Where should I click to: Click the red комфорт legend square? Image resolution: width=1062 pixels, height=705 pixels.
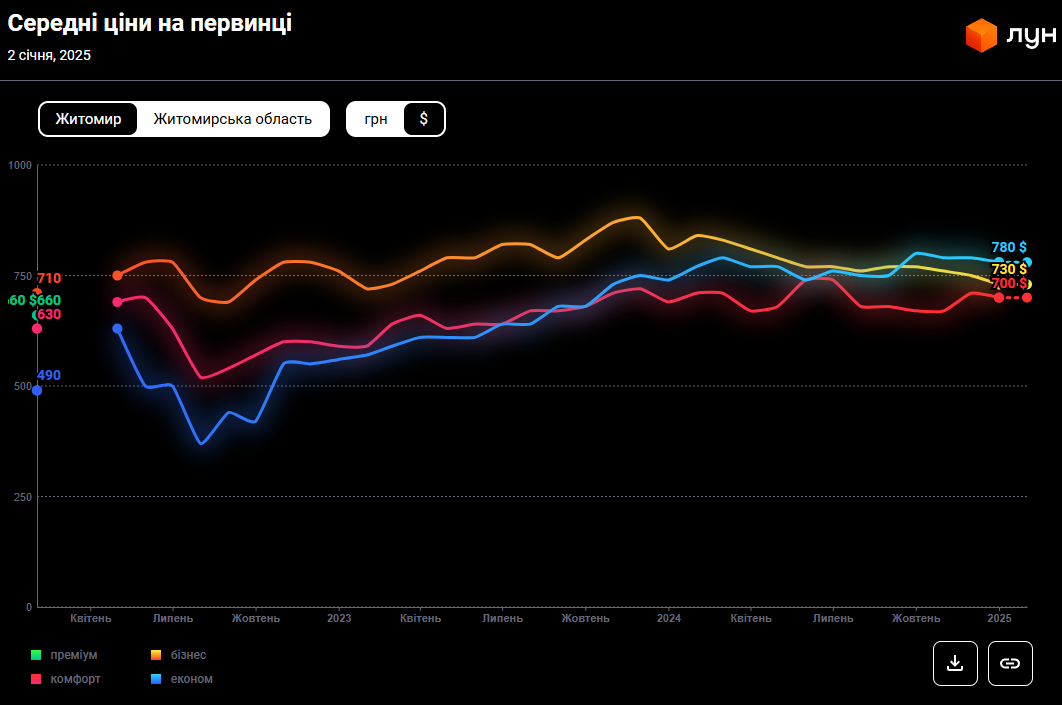(x=36, y=679)
